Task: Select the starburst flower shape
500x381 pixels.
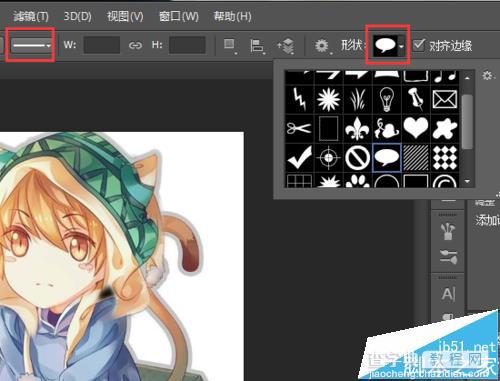Action: click(x=329, y=99)
